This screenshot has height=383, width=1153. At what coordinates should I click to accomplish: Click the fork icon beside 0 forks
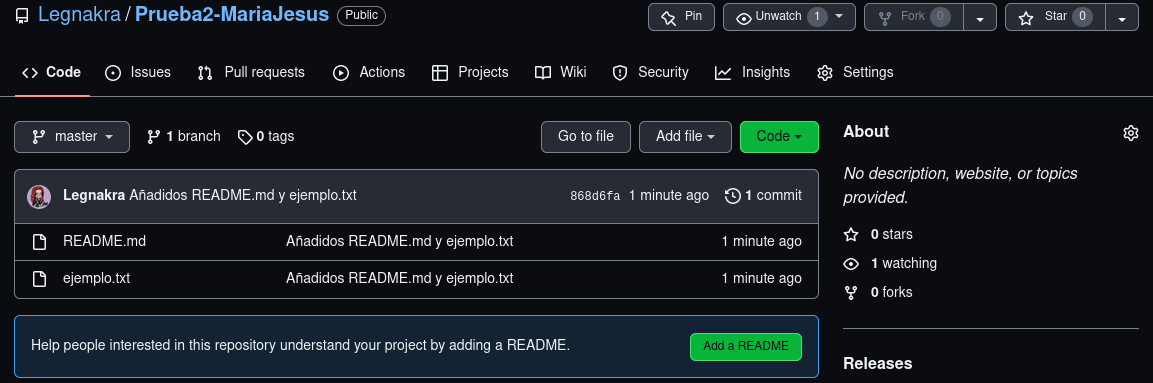click(851, 293)
